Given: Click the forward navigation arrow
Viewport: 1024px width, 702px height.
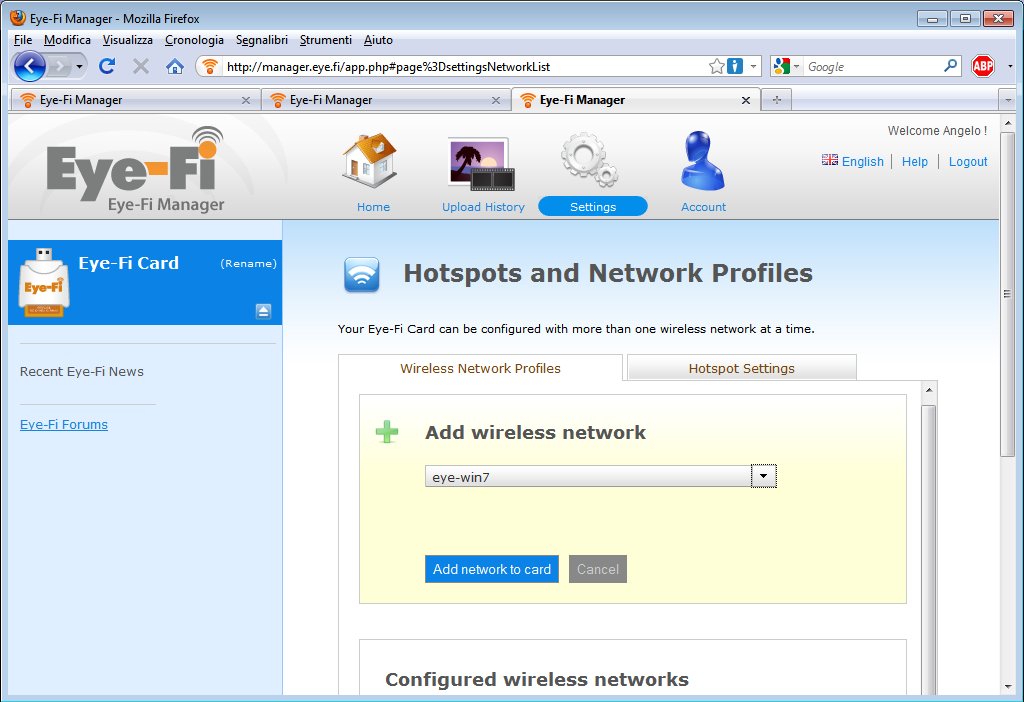Looking at the screenshot, I should [60, 66].
